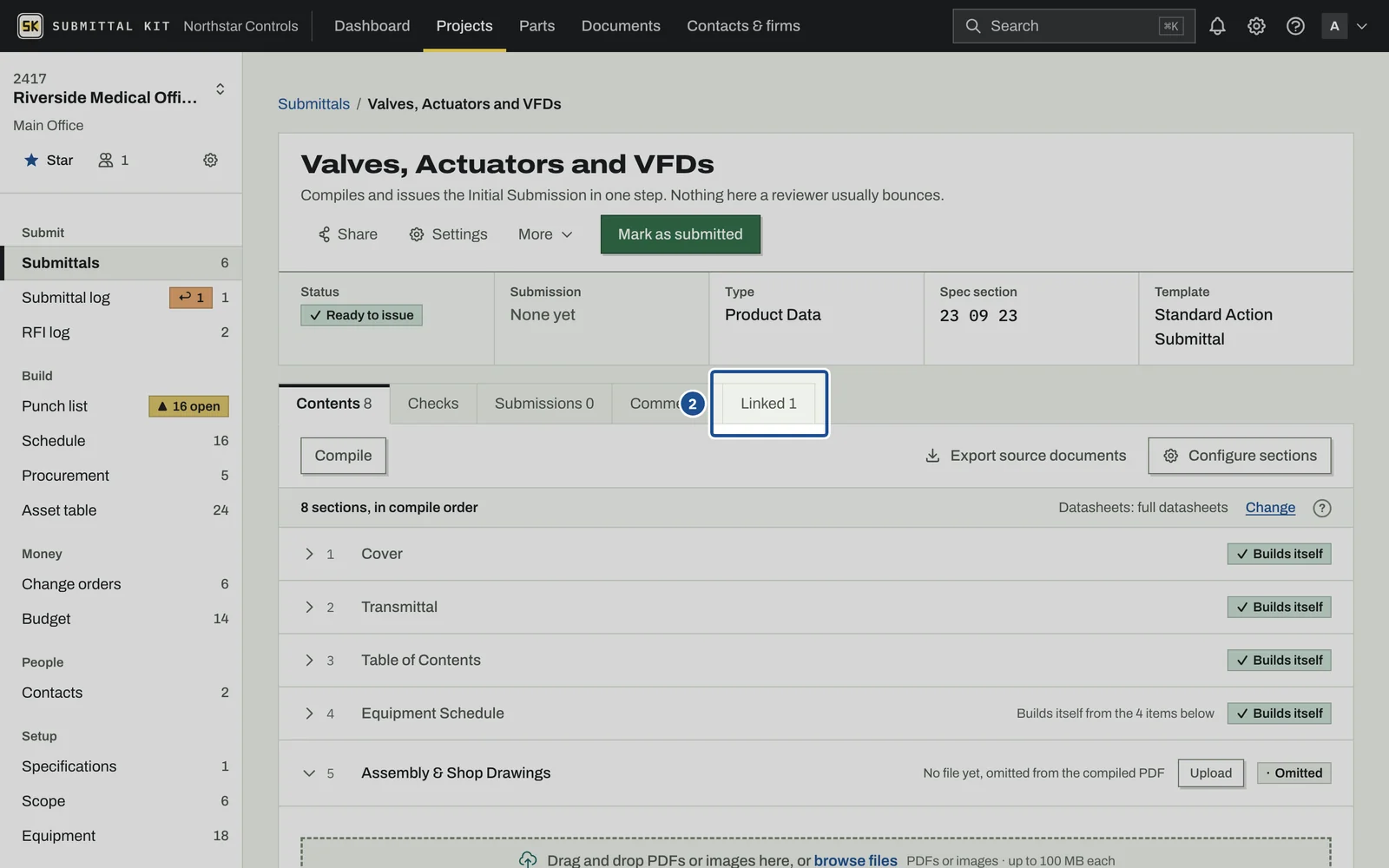This screenshot has height=868, width=1389.
Task: Switch to Submissions tab
Action: click(544, 404)
